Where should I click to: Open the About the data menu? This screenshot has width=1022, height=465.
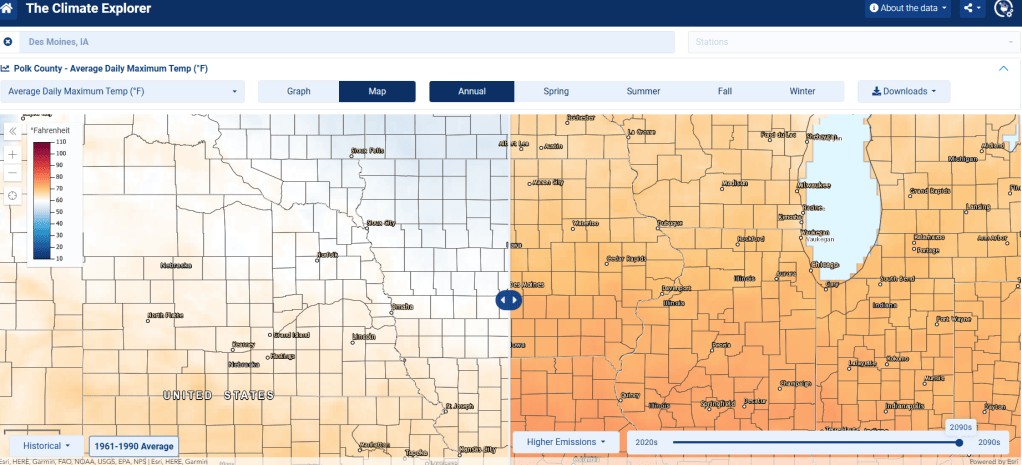(909, 9)
